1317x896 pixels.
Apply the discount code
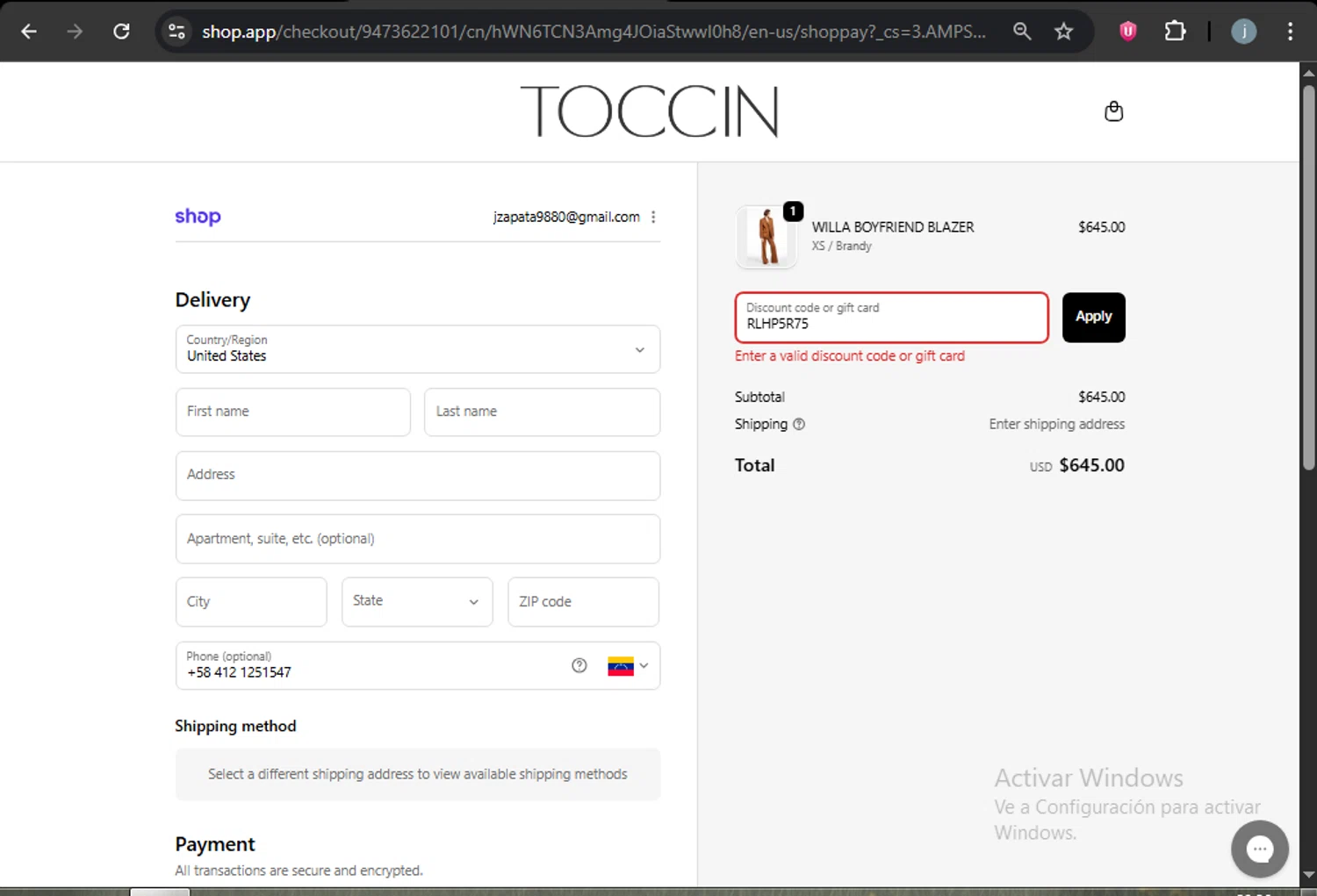click(1093, 317)
